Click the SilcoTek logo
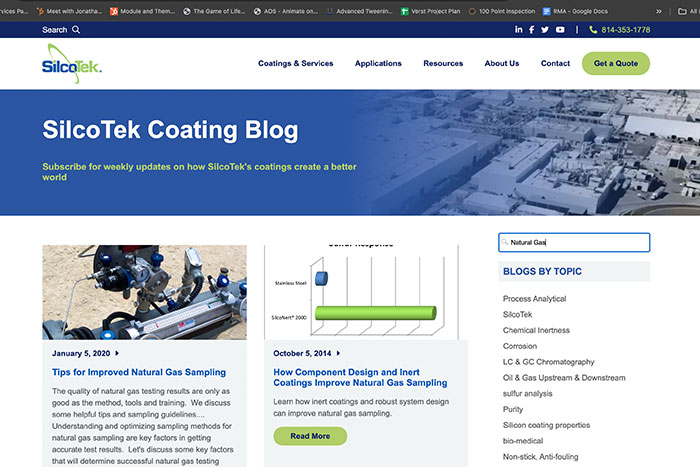Screen dimensions: 700x467 (72, 63)
